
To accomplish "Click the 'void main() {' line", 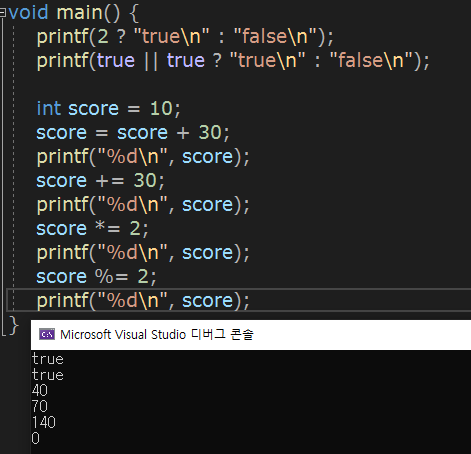I will (x=74, y=13).
